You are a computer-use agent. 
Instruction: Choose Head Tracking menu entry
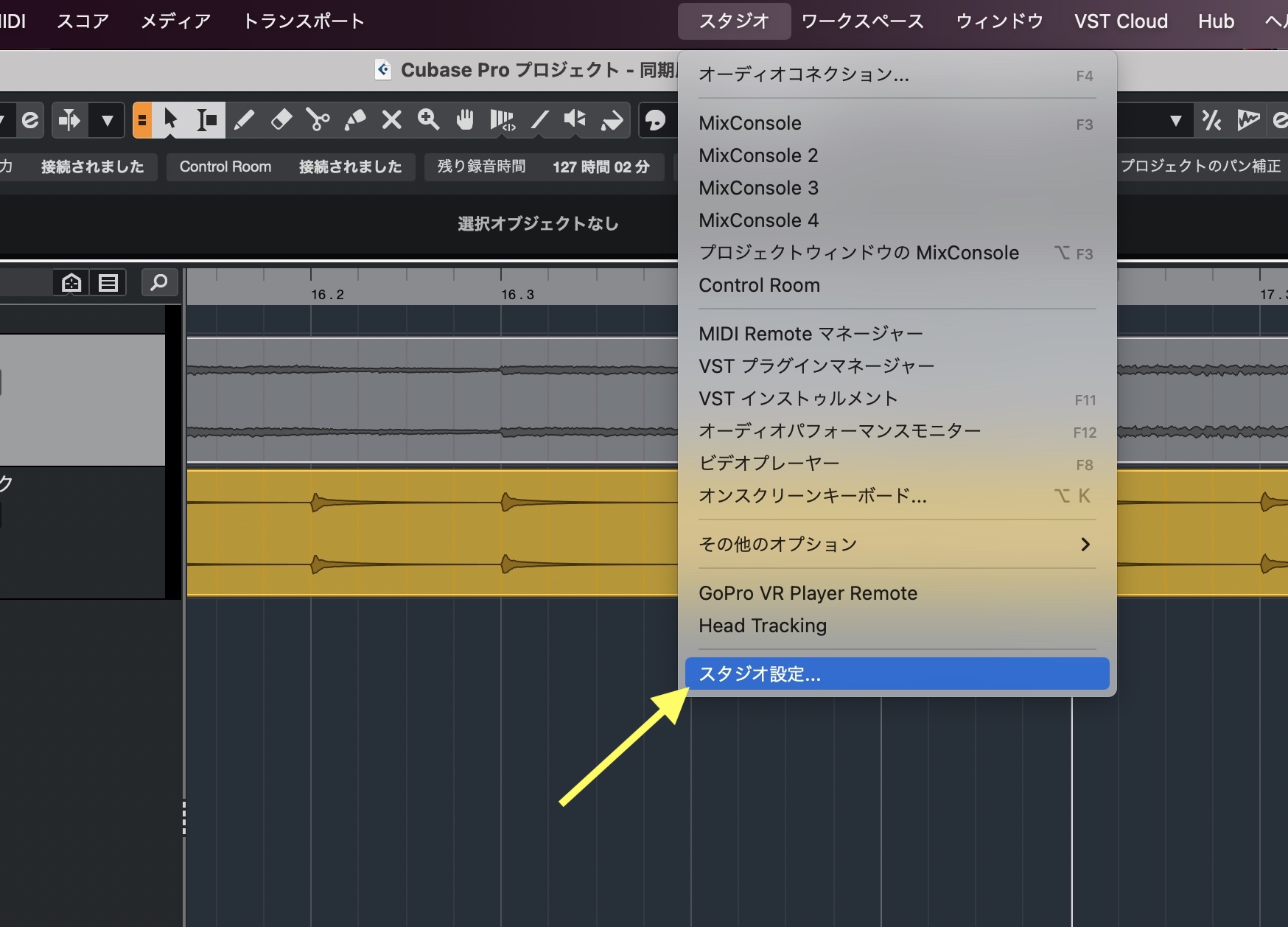click(897, 626)
